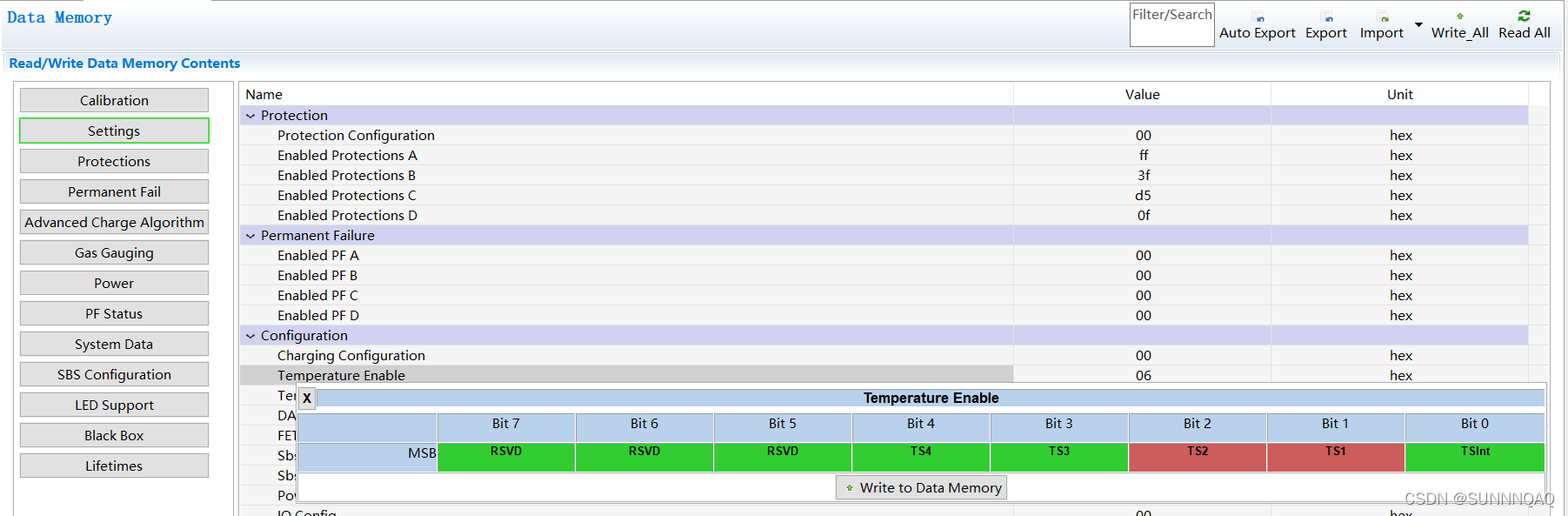Open the Black Box category
Viewport: 1568px width, 516px height.
(x=114, y=435)
